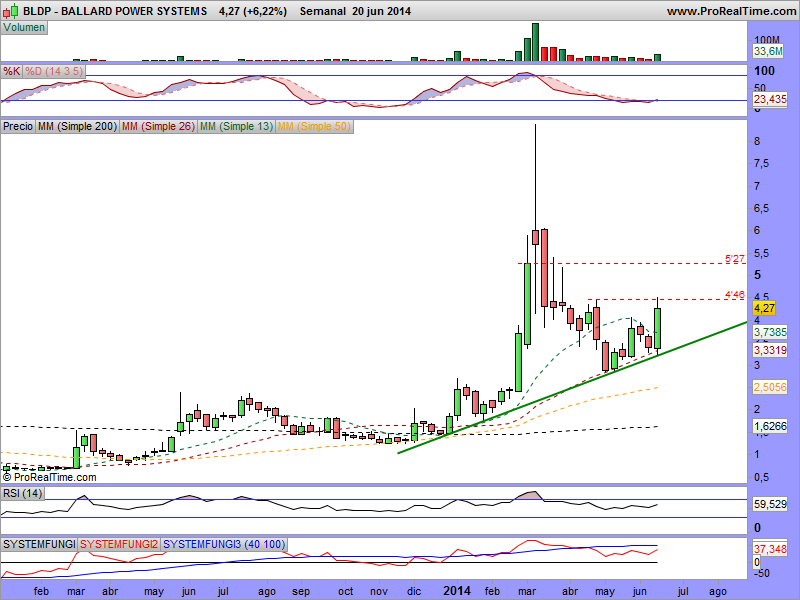Click the stochastic value 23,435
Viewport: 800px width, 600px height.
(x=770, y=99)
